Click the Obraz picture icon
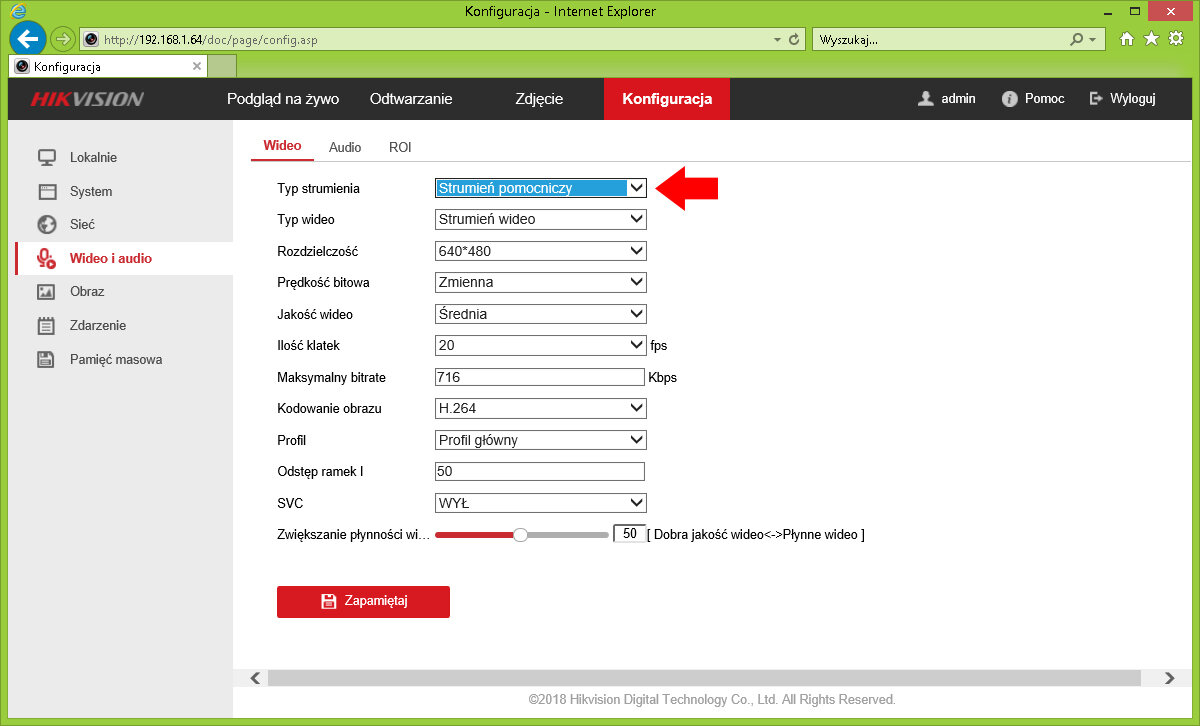 [x=46, y=292]
